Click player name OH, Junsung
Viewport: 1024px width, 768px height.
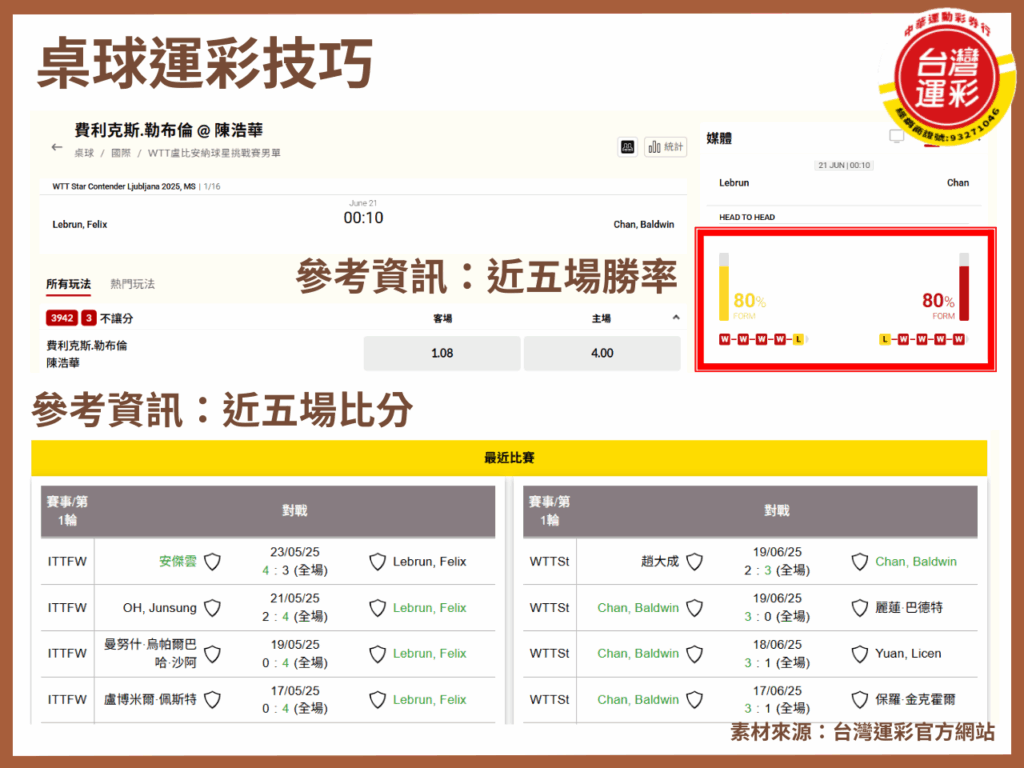tap(159, 608)
